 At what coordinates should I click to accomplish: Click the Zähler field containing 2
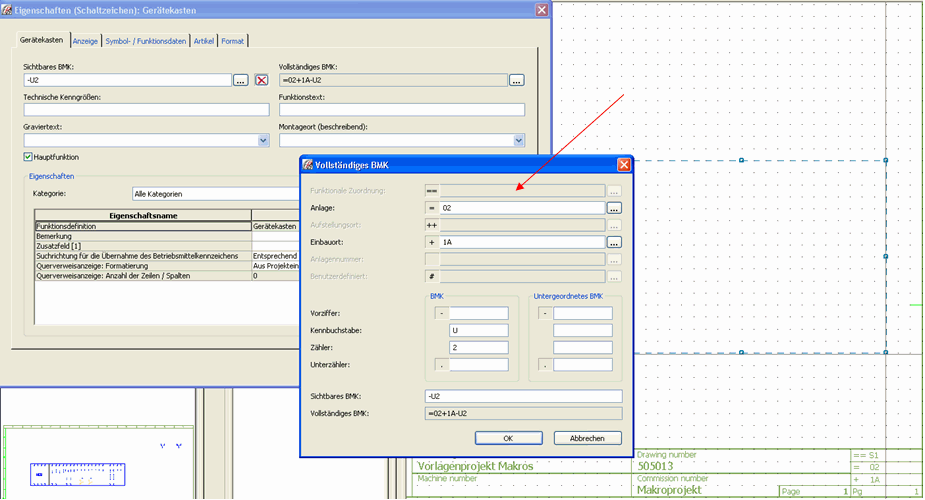click(x=478, y=348)
